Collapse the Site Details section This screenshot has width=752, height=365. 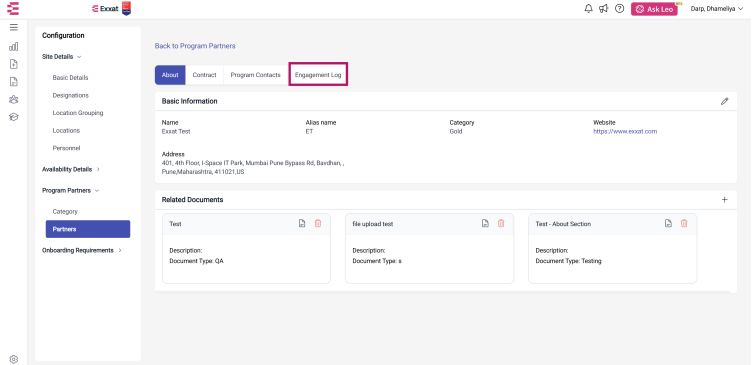tap(62, 57)
